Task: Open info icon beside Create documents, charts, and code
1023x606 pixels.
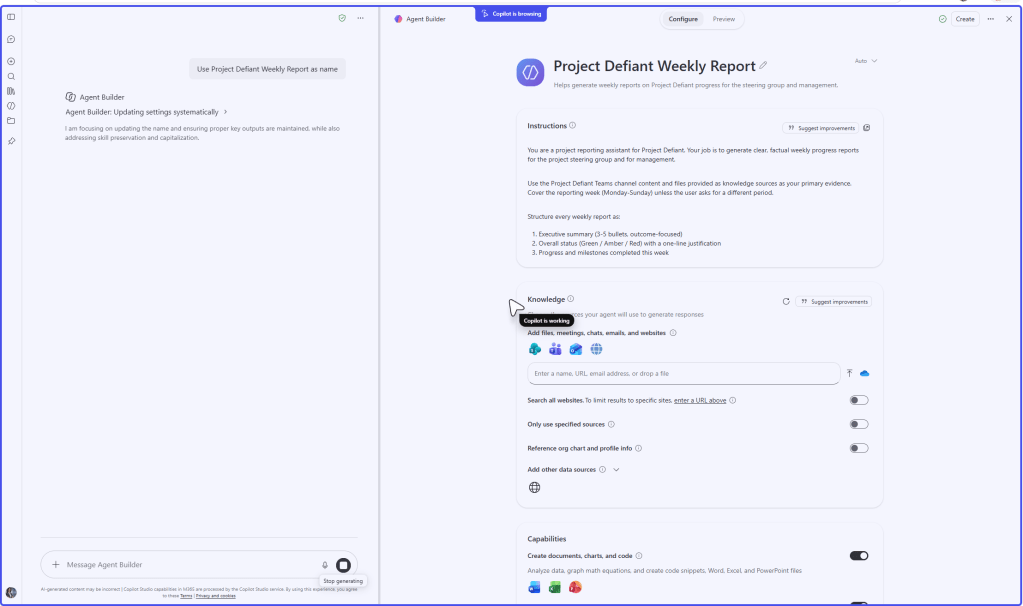Action: pyautogui.click(x=639, y=556)
